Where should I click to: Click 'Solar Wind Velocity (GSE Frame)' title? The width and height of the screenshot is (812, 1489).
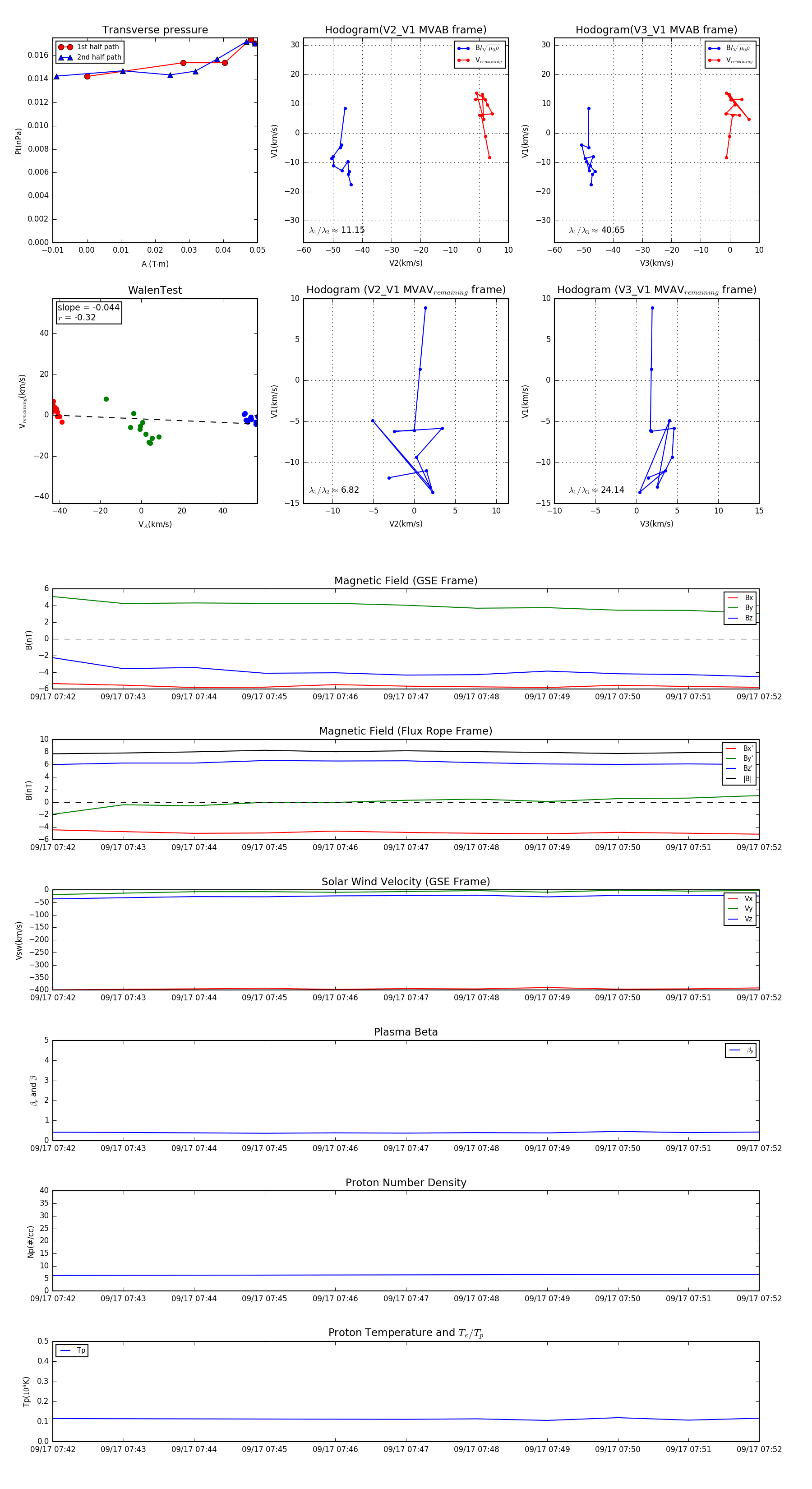(x=406, y=882)
